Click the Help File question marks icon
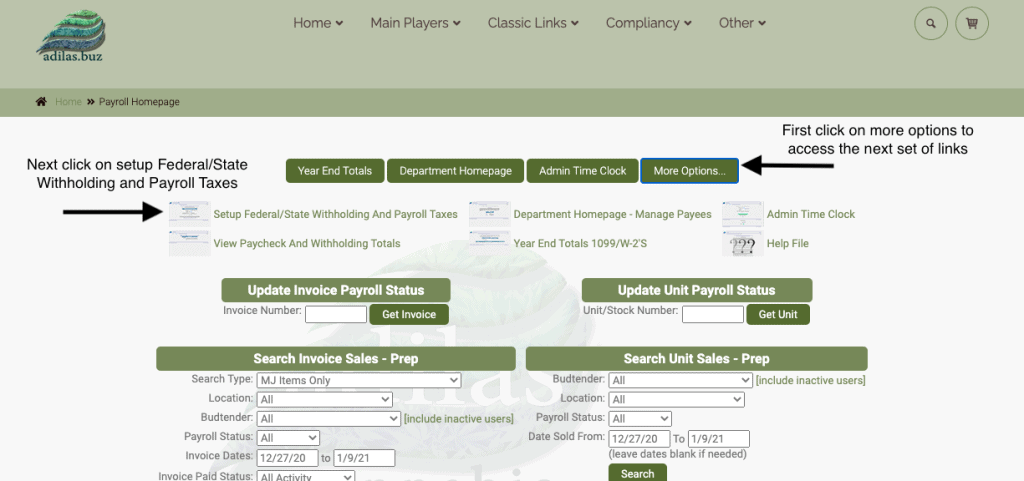This screenshot has width=1024, height=481. [x=743, y=243]
